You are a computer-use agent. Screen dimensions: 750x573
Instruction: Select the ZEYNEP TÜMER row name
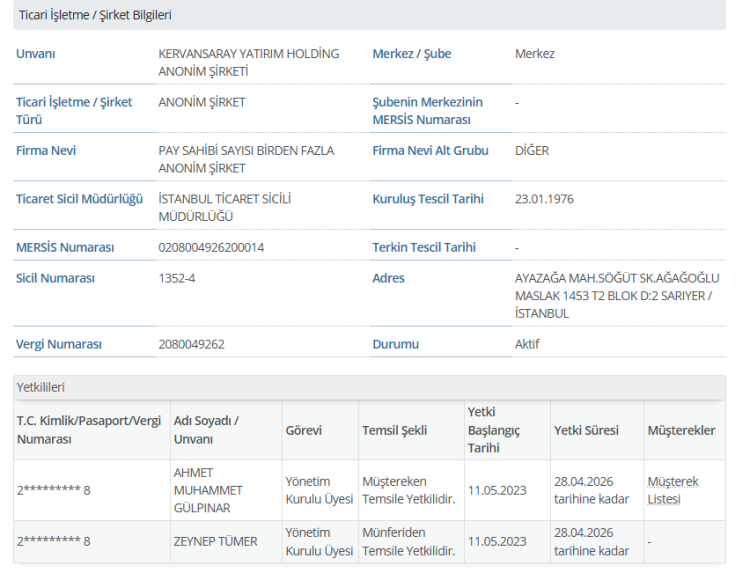(x=215, y=541)
